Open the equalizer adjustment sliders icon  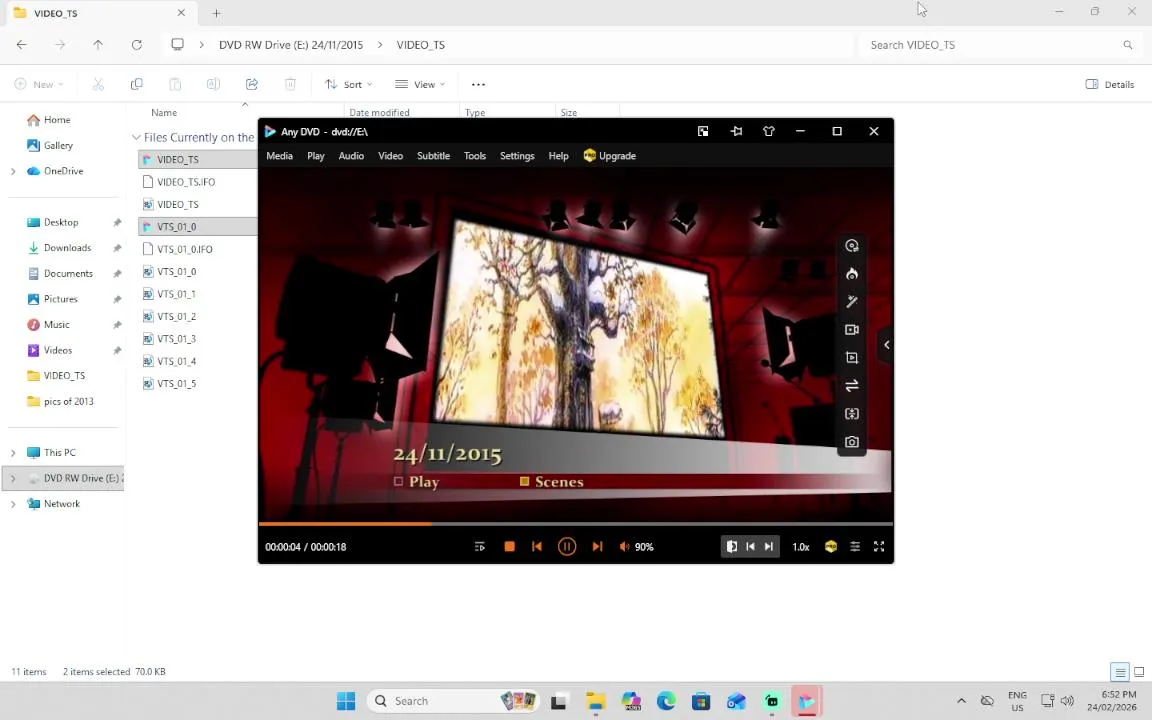click(855, 547)
